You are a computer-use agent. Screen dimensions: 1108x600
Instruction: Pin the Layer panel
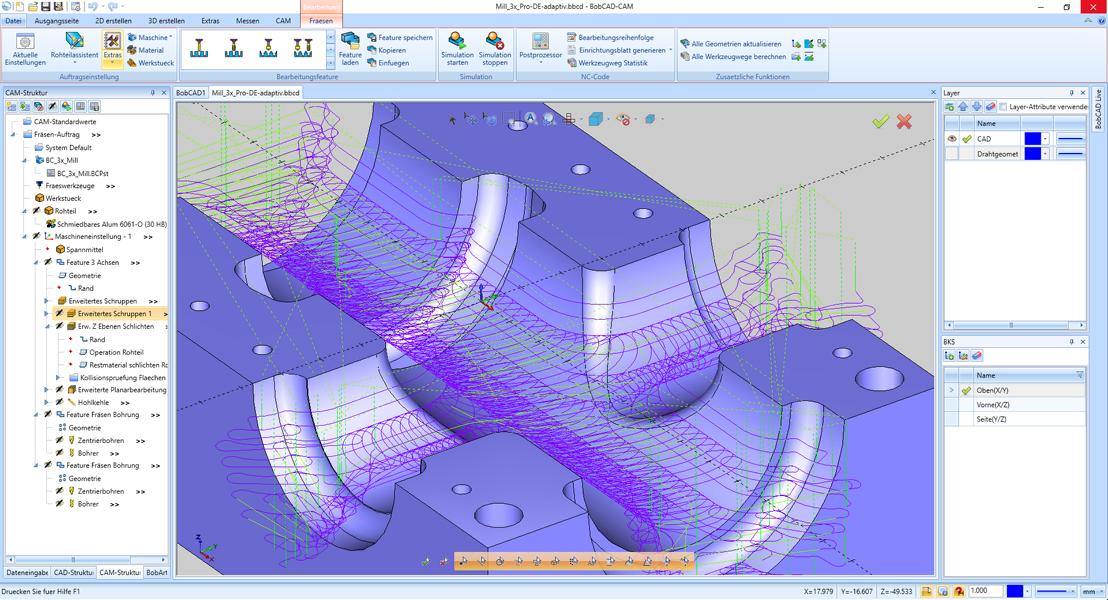point(1071,93)
